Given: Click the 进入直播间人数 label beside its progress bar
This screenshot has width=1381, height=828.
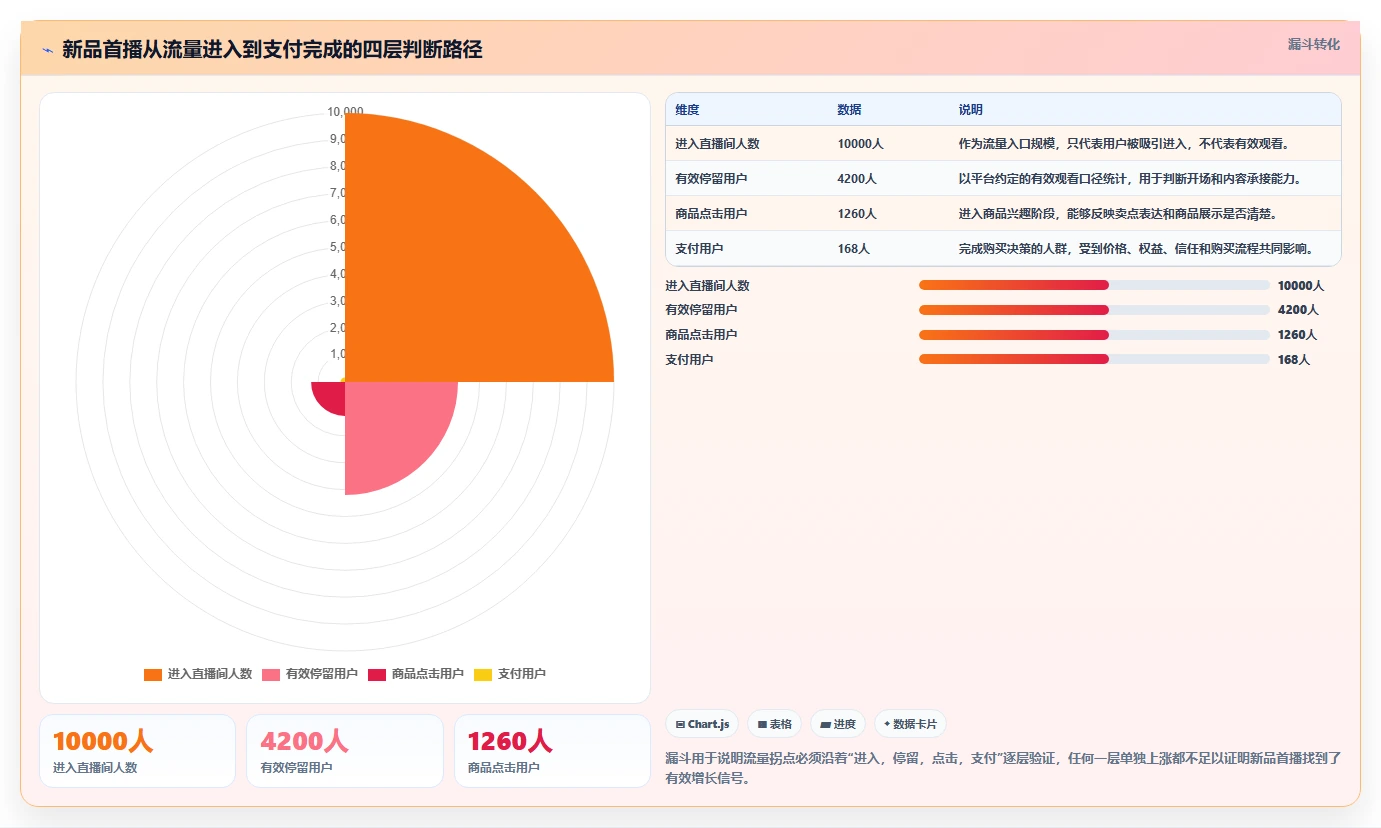Looking at the screenshot, I should pyautogui.click(x=707, y=286).
